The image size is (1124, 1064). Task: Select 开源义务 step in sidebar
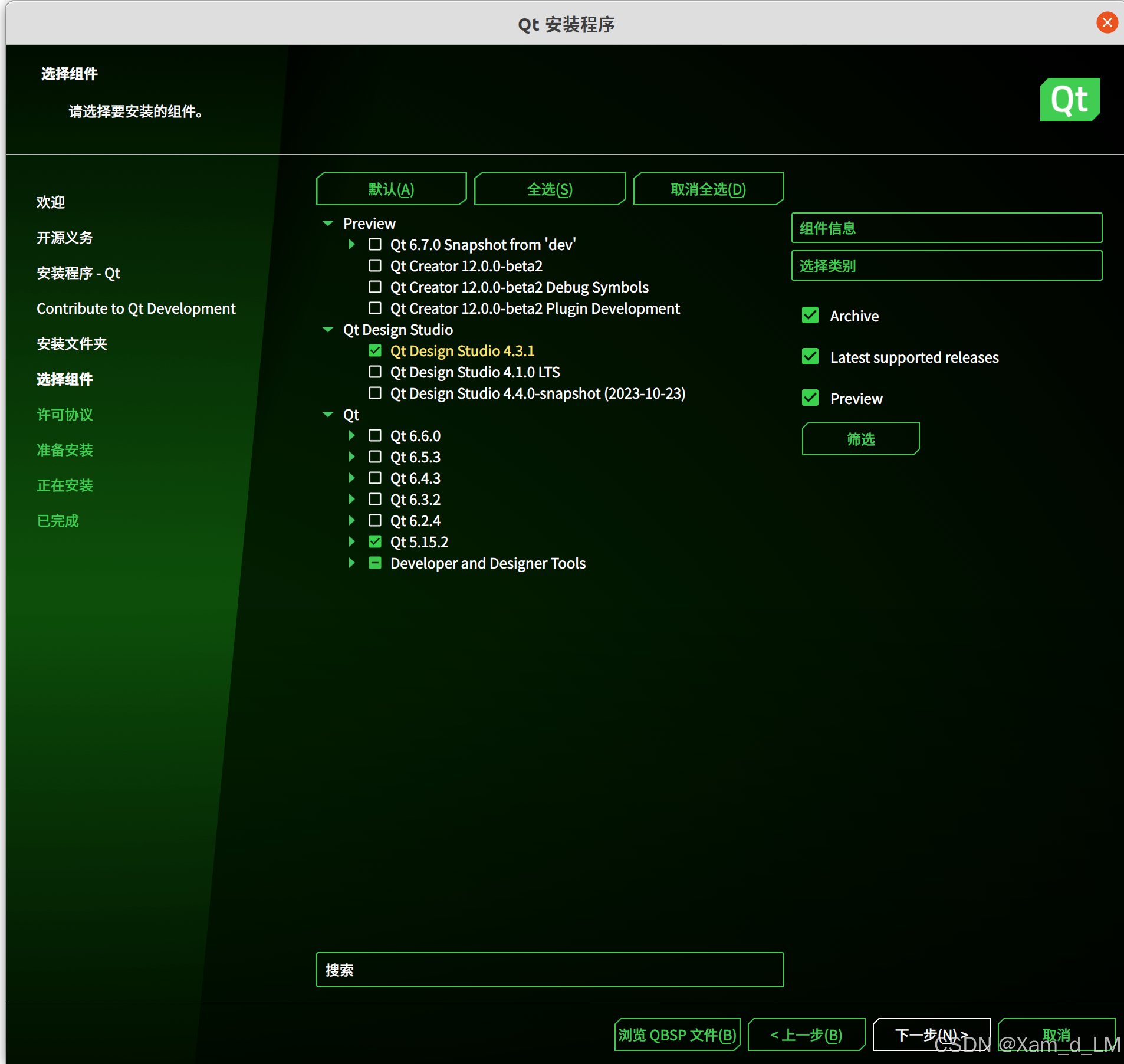click(x=65, y=238)
